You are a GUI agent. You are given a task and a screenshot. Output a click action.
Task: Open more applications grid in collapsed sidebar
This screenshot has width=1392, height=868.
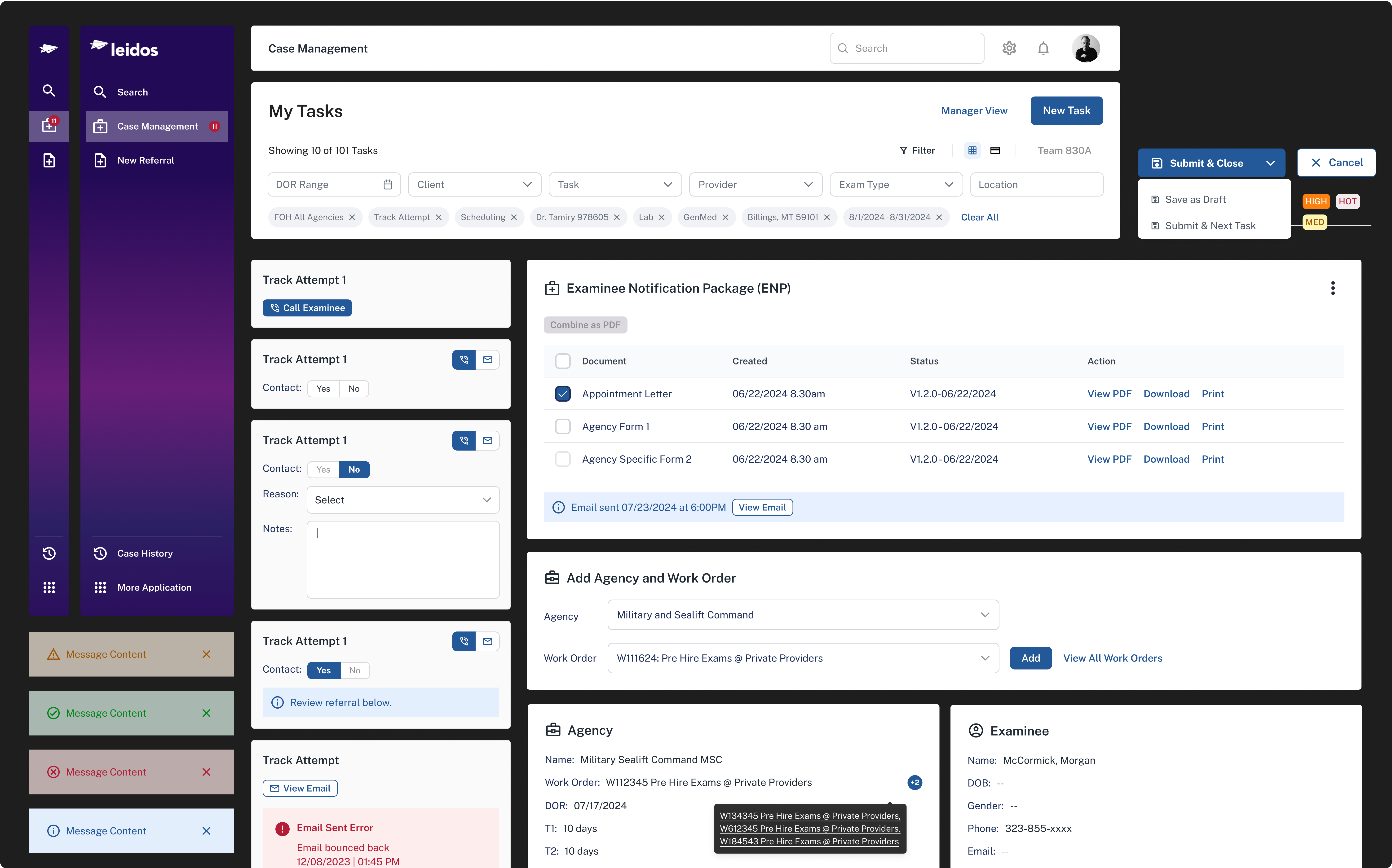[49, 587]
